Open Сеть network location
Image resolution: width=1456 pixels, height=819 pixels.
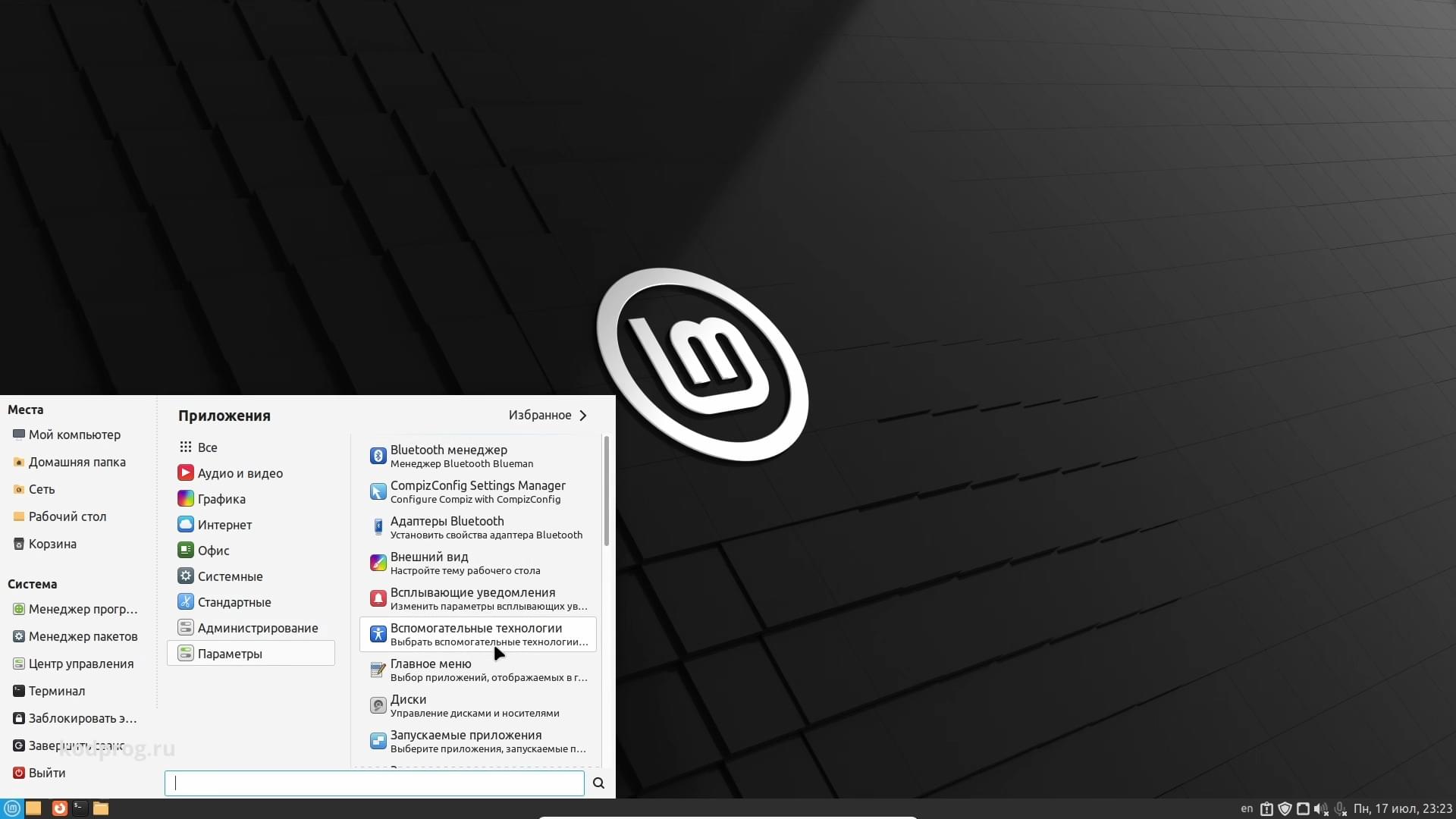pyautogui.click(x=34, y=489)
